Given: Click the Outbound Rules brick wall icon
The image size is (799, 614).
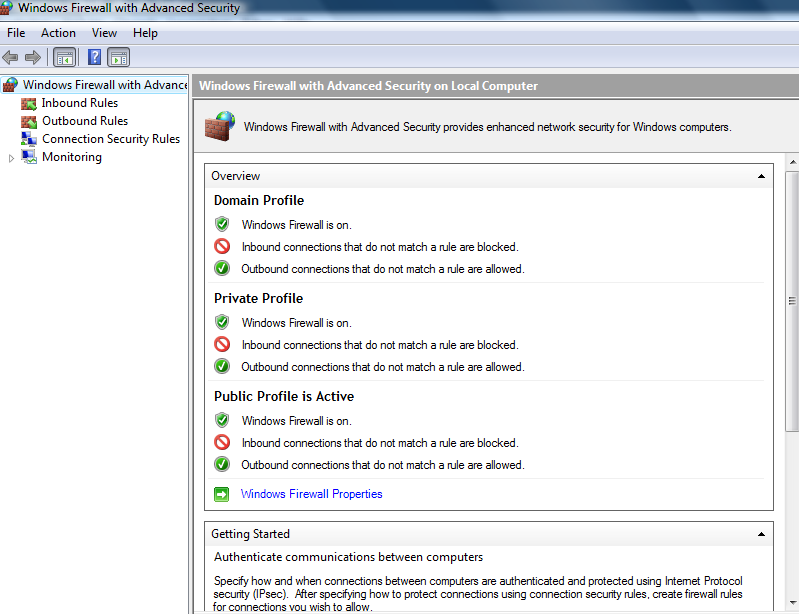Looking at the screenshot, I should point(29,121).
